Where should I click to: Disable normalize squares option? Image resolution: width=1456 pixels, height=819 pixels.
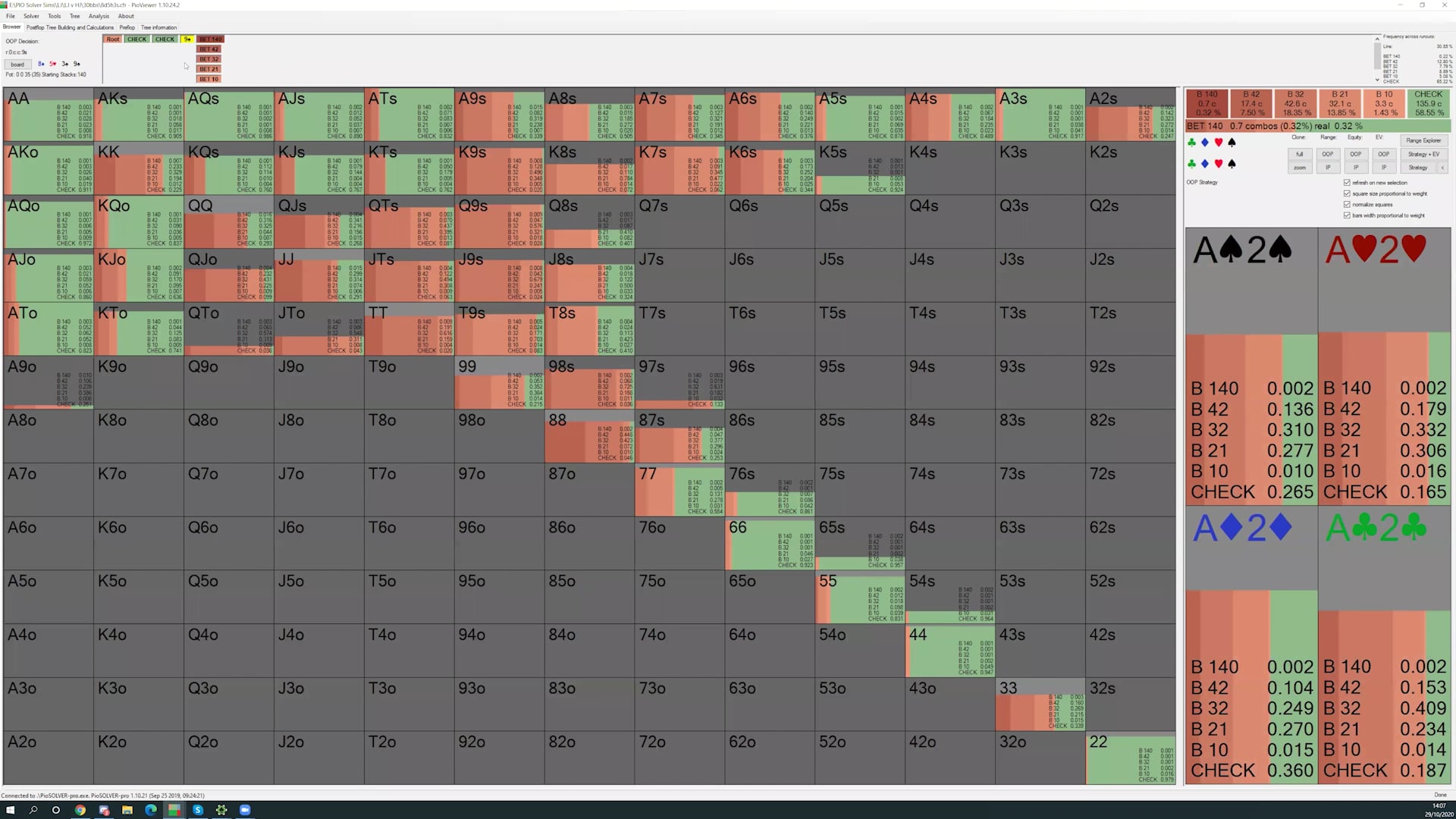coord(1347,204)
